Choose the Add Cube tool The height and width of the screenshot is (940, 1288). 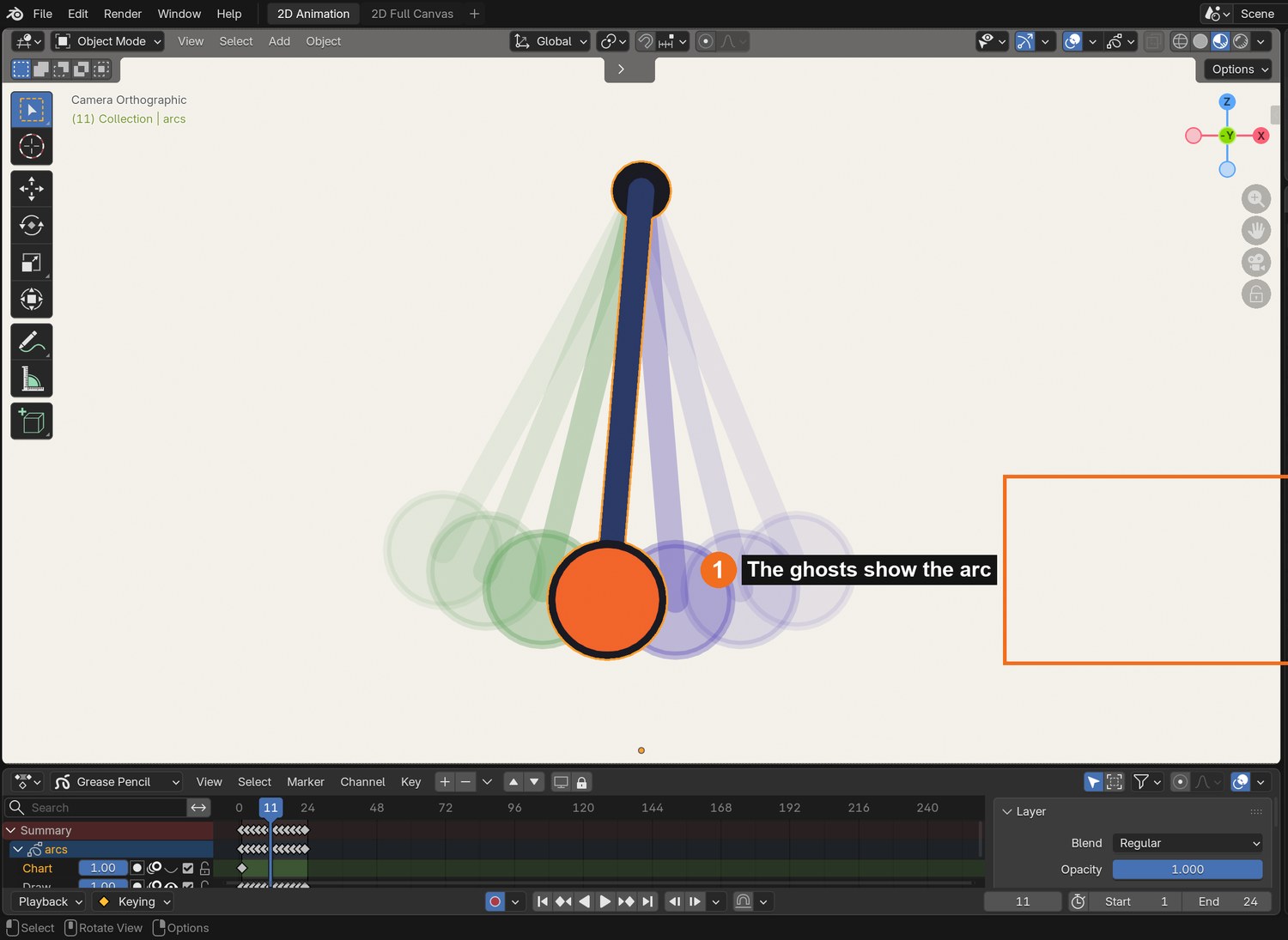32,421
